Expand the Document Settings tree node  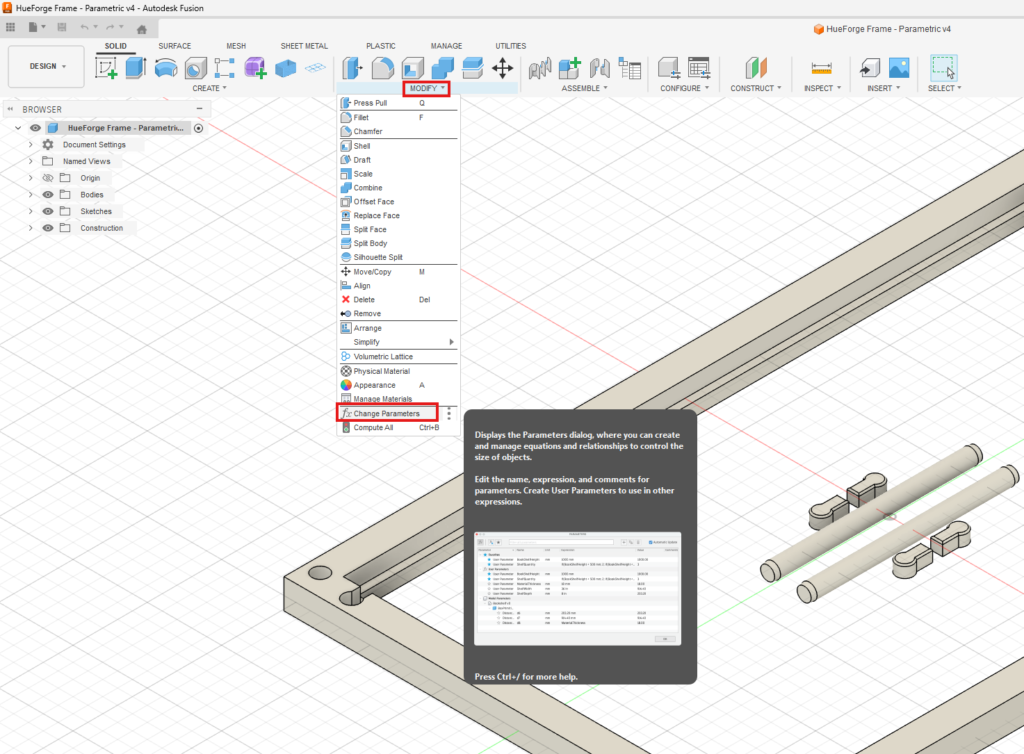coord(31,145)
